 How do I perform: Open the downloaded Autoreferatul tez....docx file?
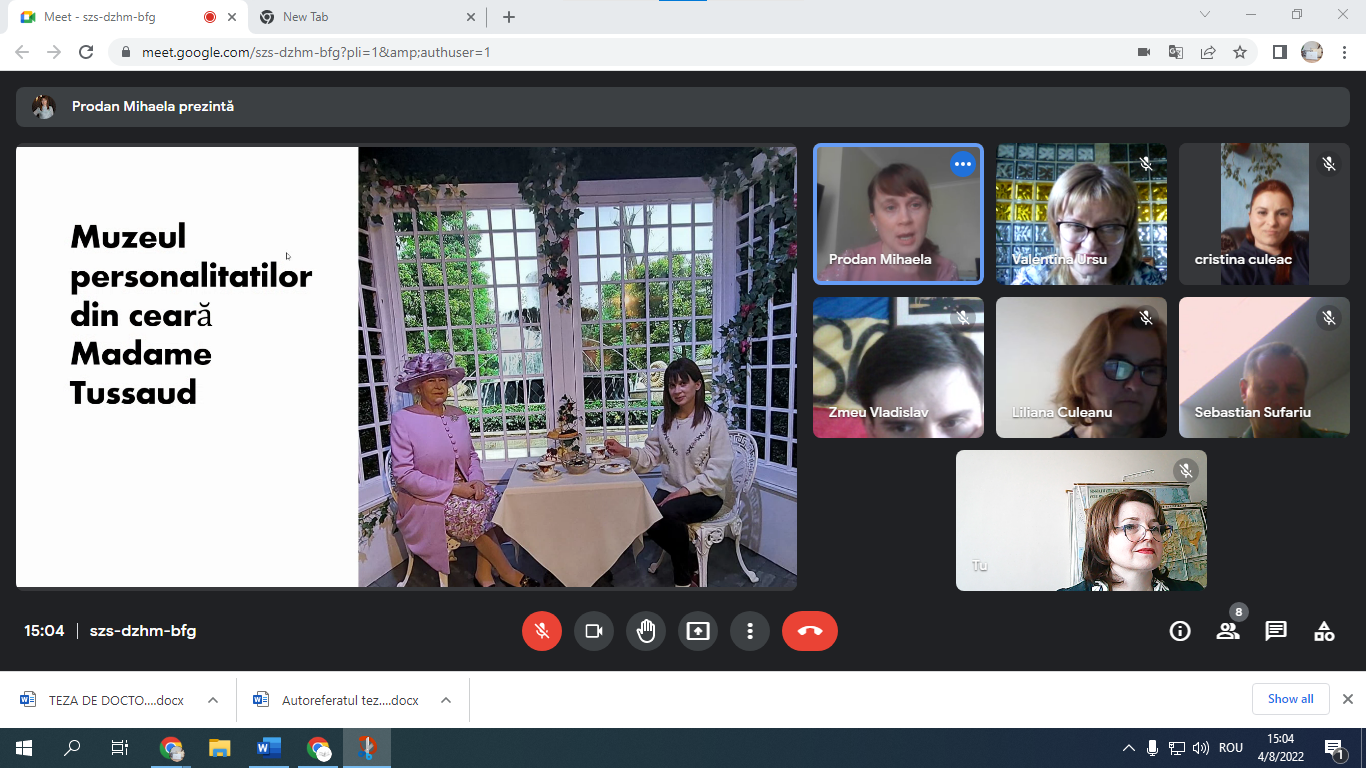click(x=337, y=700)
